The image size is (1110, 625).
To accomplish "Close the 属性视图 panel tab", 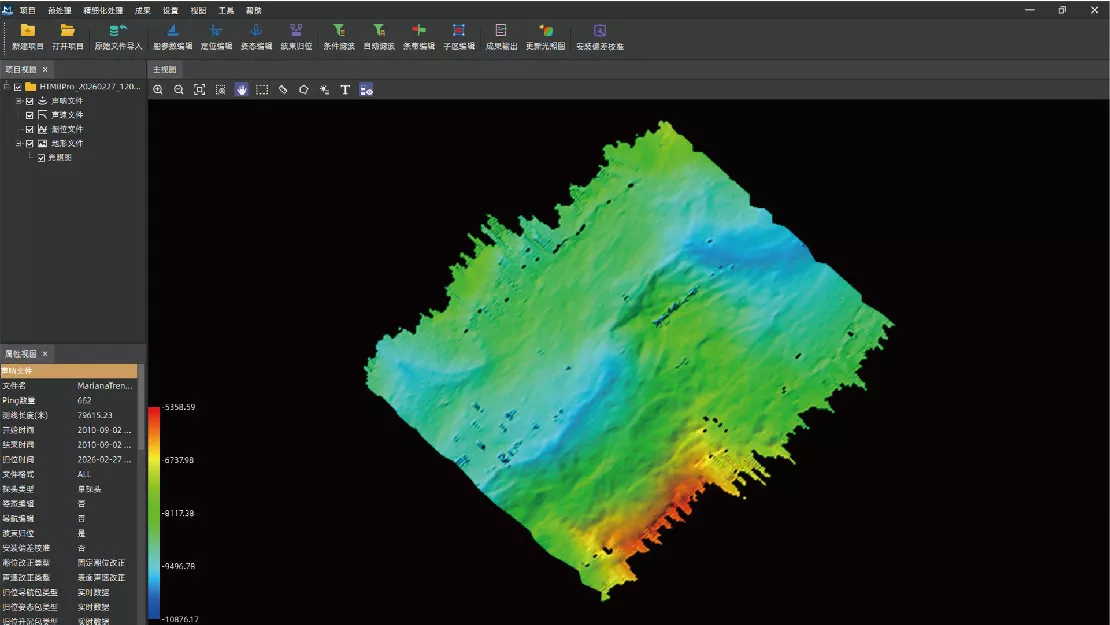I will tap(45, 354).
